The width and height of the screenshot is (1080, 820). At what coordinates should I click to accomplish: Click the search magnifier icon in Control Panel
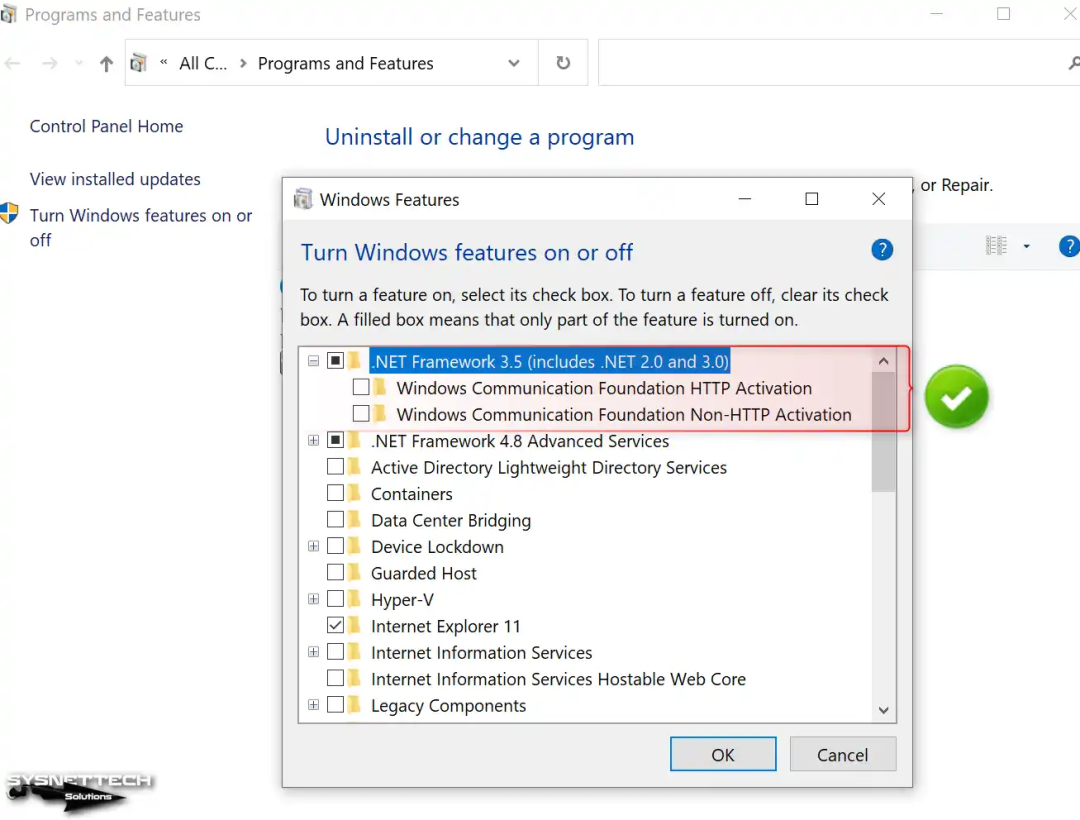coord(1074,63)
